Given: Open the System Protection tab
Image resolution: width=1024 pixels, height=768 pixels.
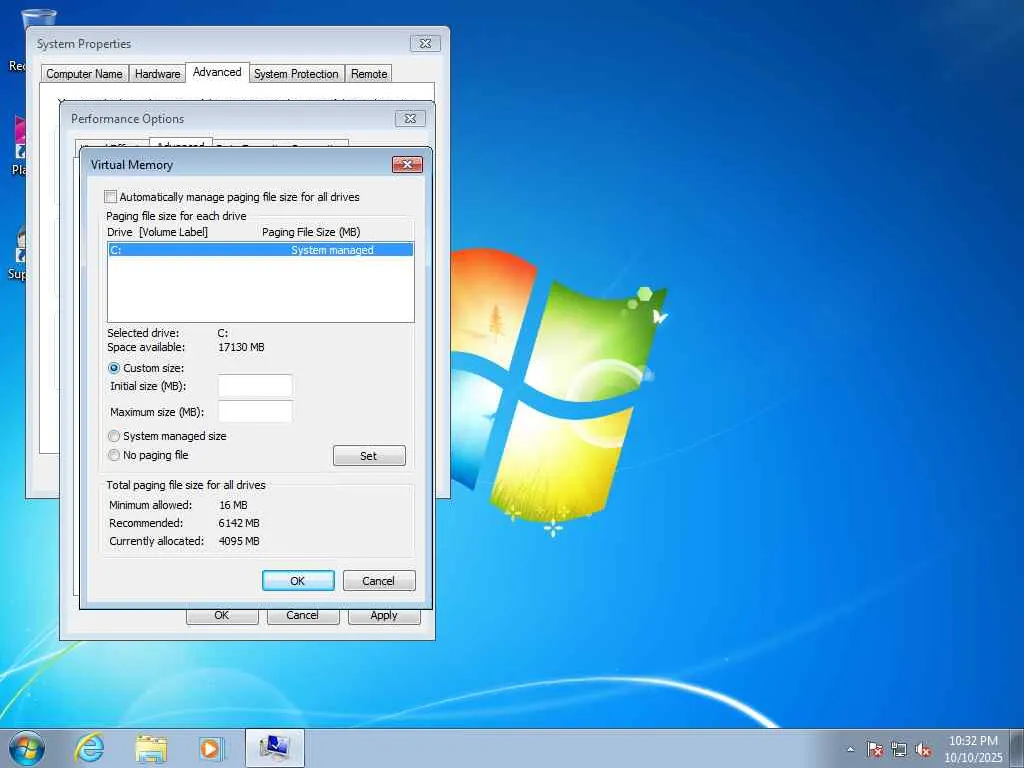Looking at the screenshot, I should point(296,74).
